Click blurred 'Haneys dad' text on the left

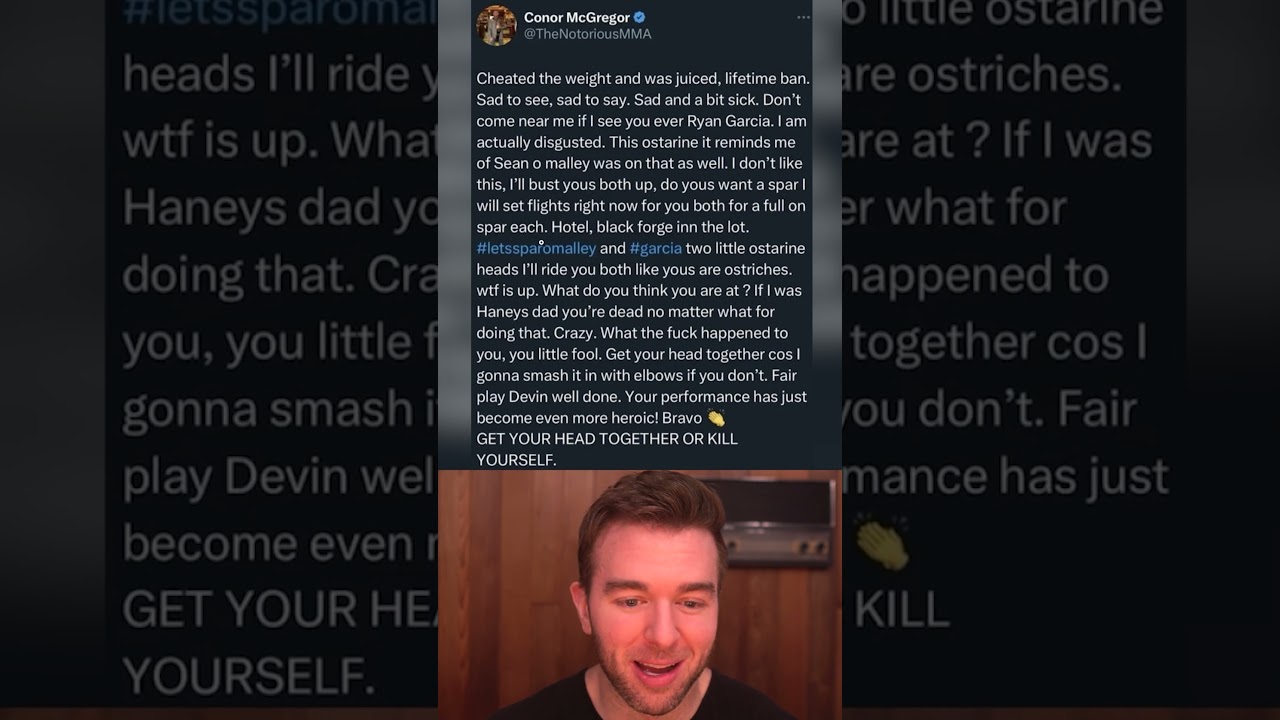tap(238, 208)
